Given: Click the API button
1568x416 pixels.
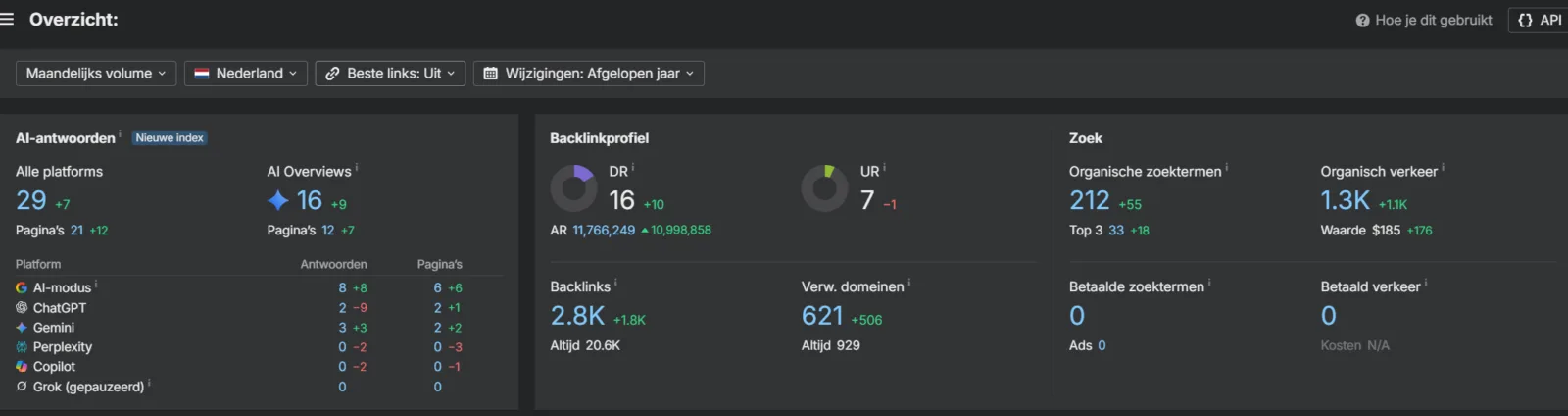Looking at the screenshot, I should pos(1540,20).
